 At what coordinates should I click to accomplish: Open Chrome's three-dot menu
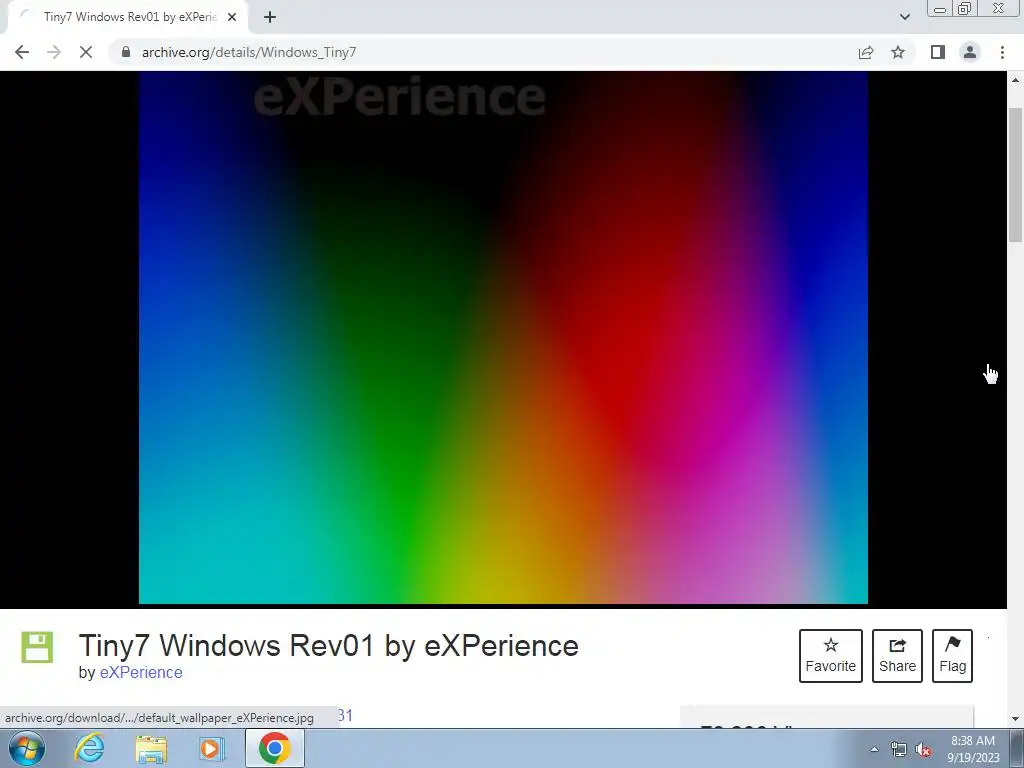(x=1002, y=52)
